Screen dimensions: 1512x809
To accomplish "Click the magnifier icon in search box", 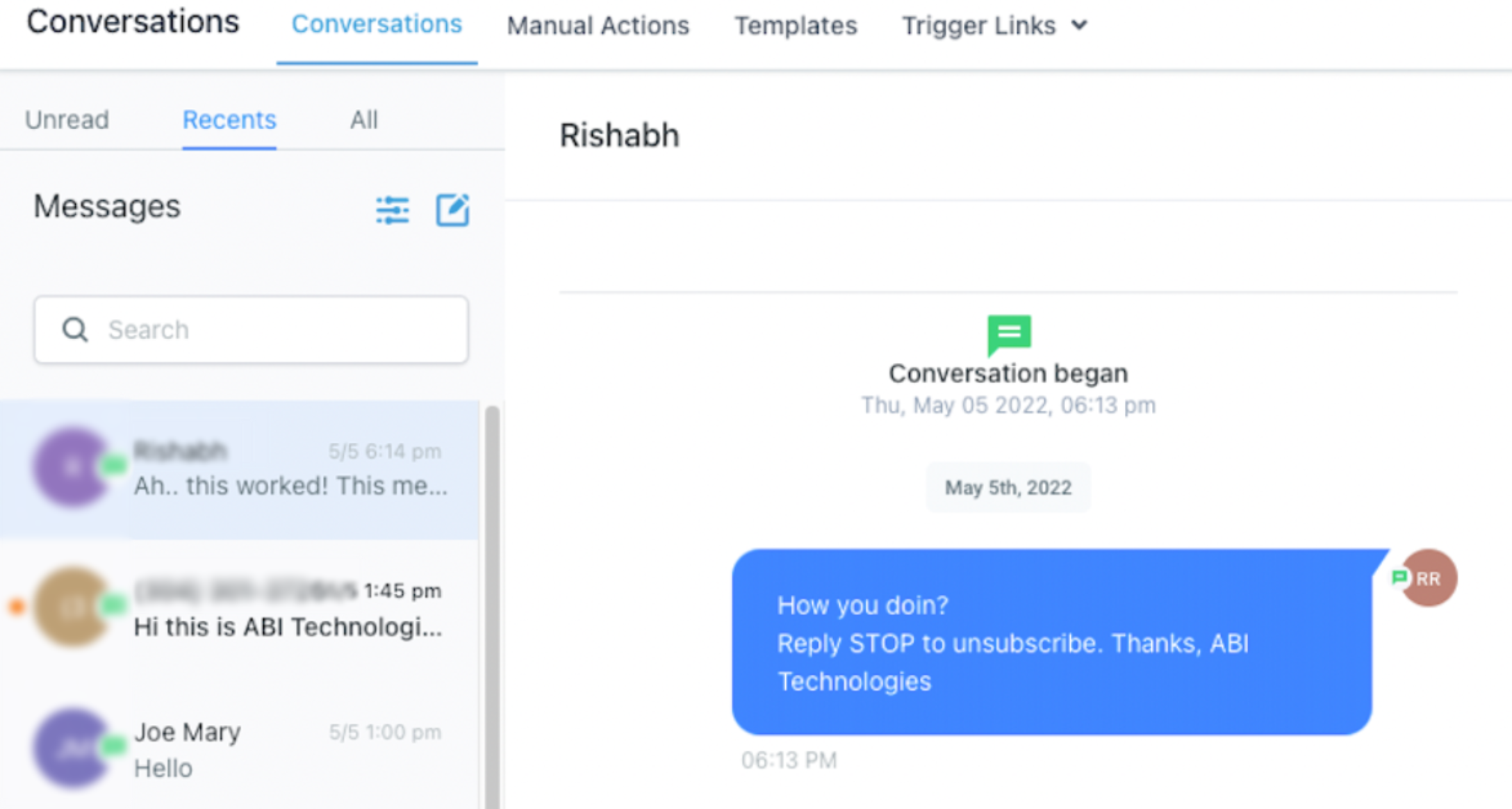I will tap(75, 329).
